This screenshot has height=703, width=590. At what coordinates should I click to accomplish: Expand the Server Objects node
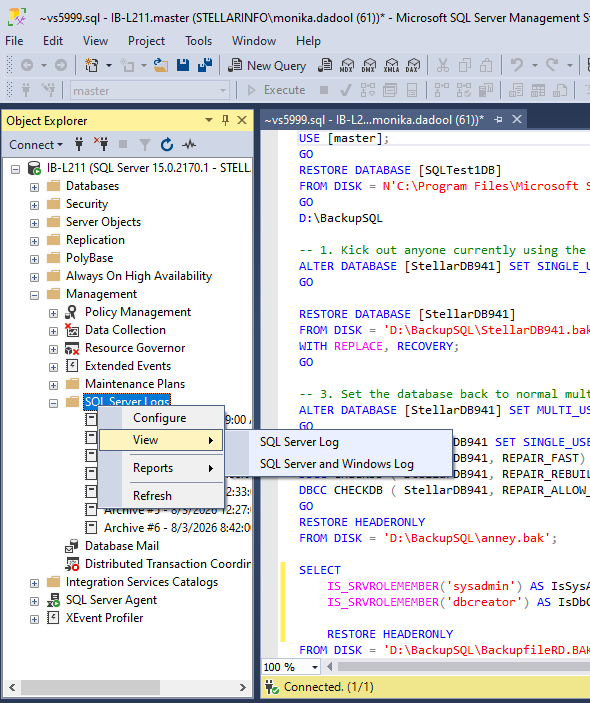[35, 223]
